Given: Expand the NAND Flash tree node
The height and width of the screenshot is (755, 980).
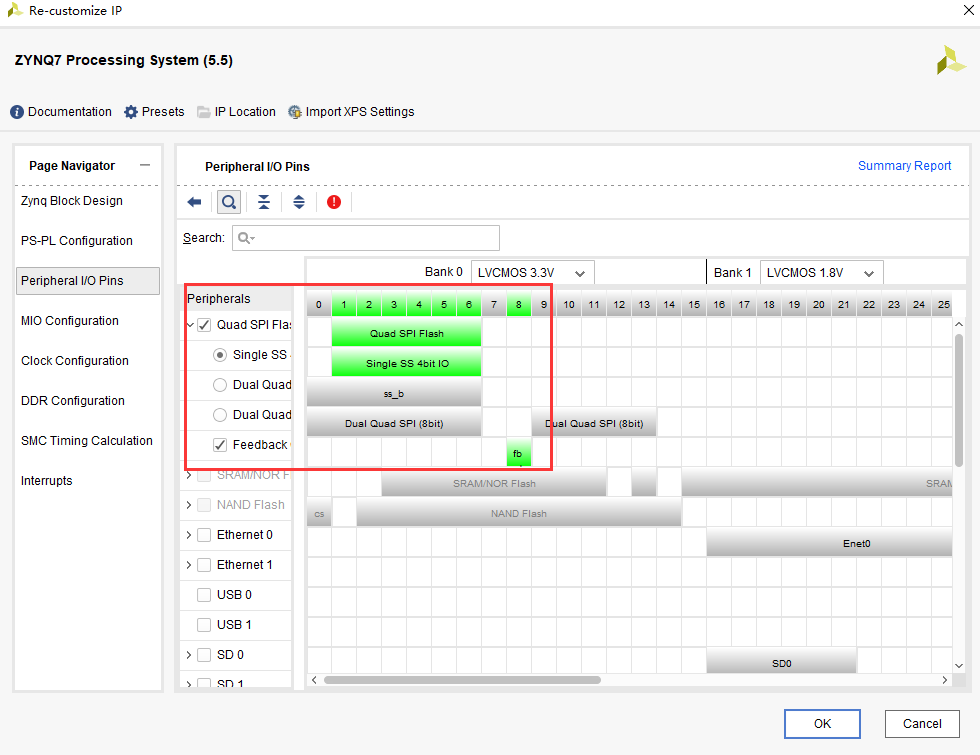Looking at the screenshot, I should (x=189, y=505).
